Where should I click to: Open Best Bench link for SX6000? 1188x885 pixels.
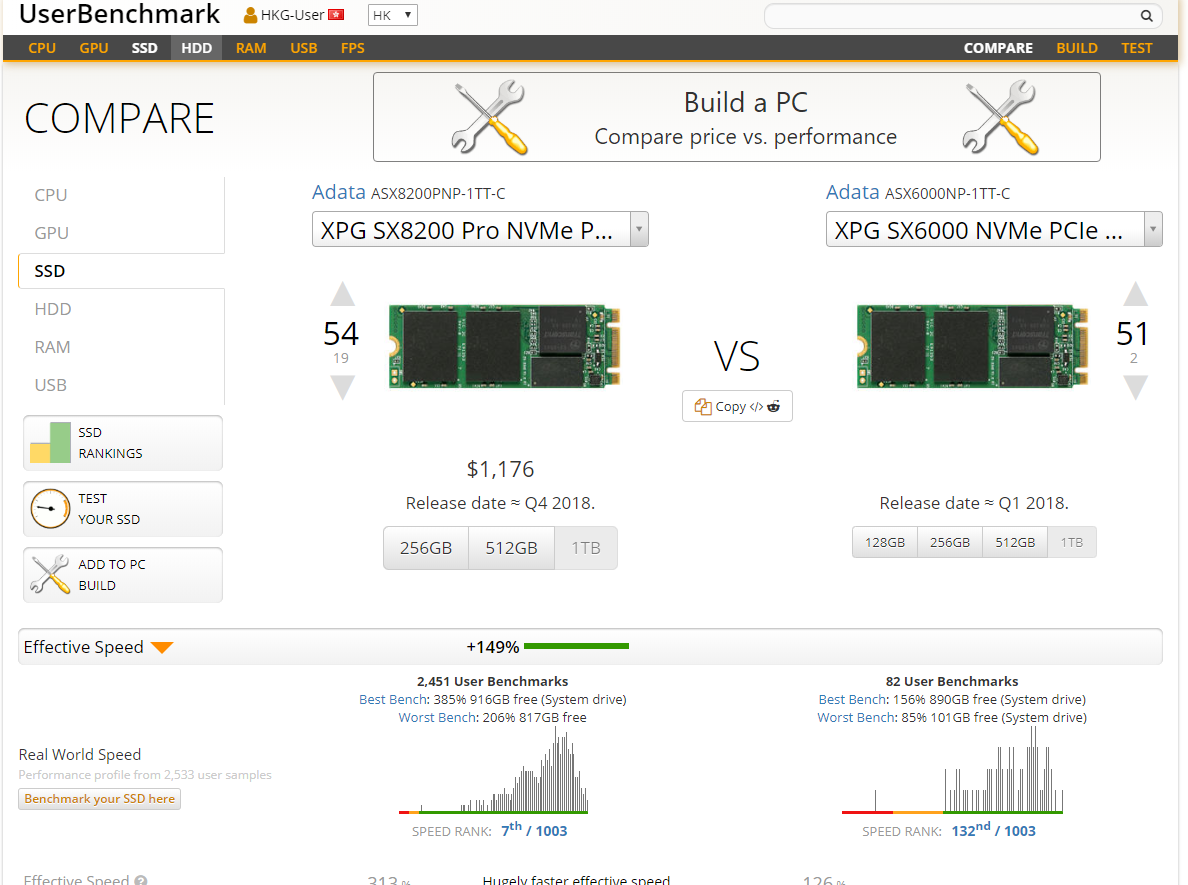pyautogui.click(x=852, y=699)
